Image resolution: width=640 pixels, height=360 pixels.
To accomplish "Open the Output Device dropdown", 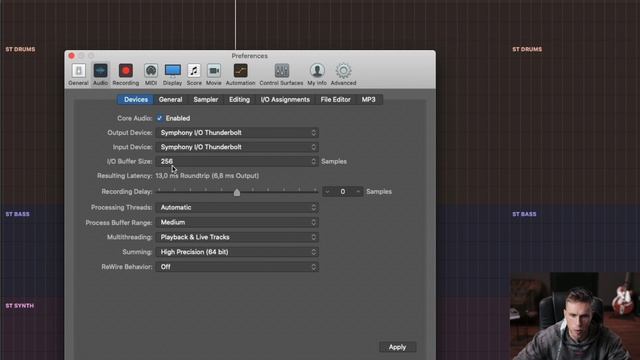I will click(x=237, y=133).
